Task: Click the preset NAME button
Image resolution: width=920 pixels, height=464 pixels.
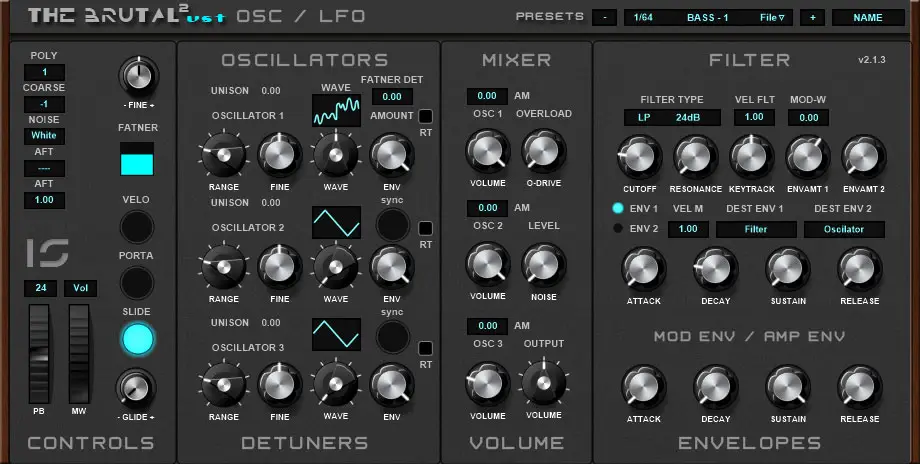Action: click(x=868, y=18)
